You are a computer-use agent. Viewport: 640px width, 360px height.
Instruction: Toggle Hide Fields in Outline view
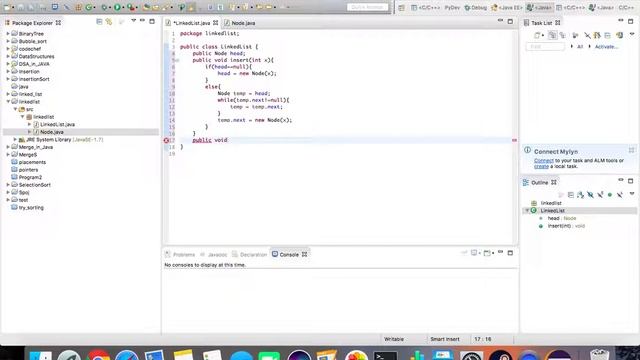(x=590, y=195)
